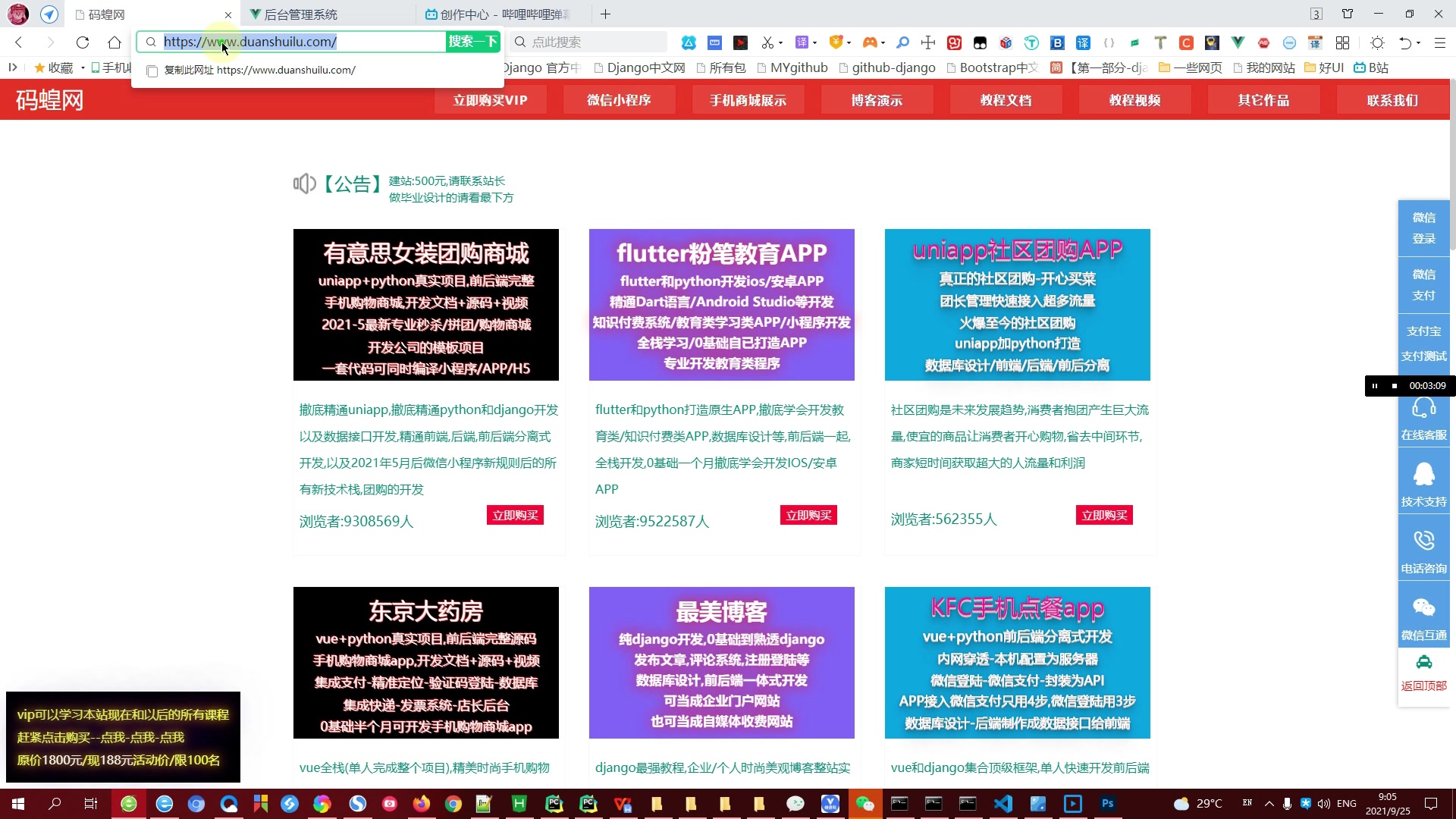The width and height of the screenshot is (1456, 819).
Task: Expand the scissors tool dropdown arrow
Action: 780,43
